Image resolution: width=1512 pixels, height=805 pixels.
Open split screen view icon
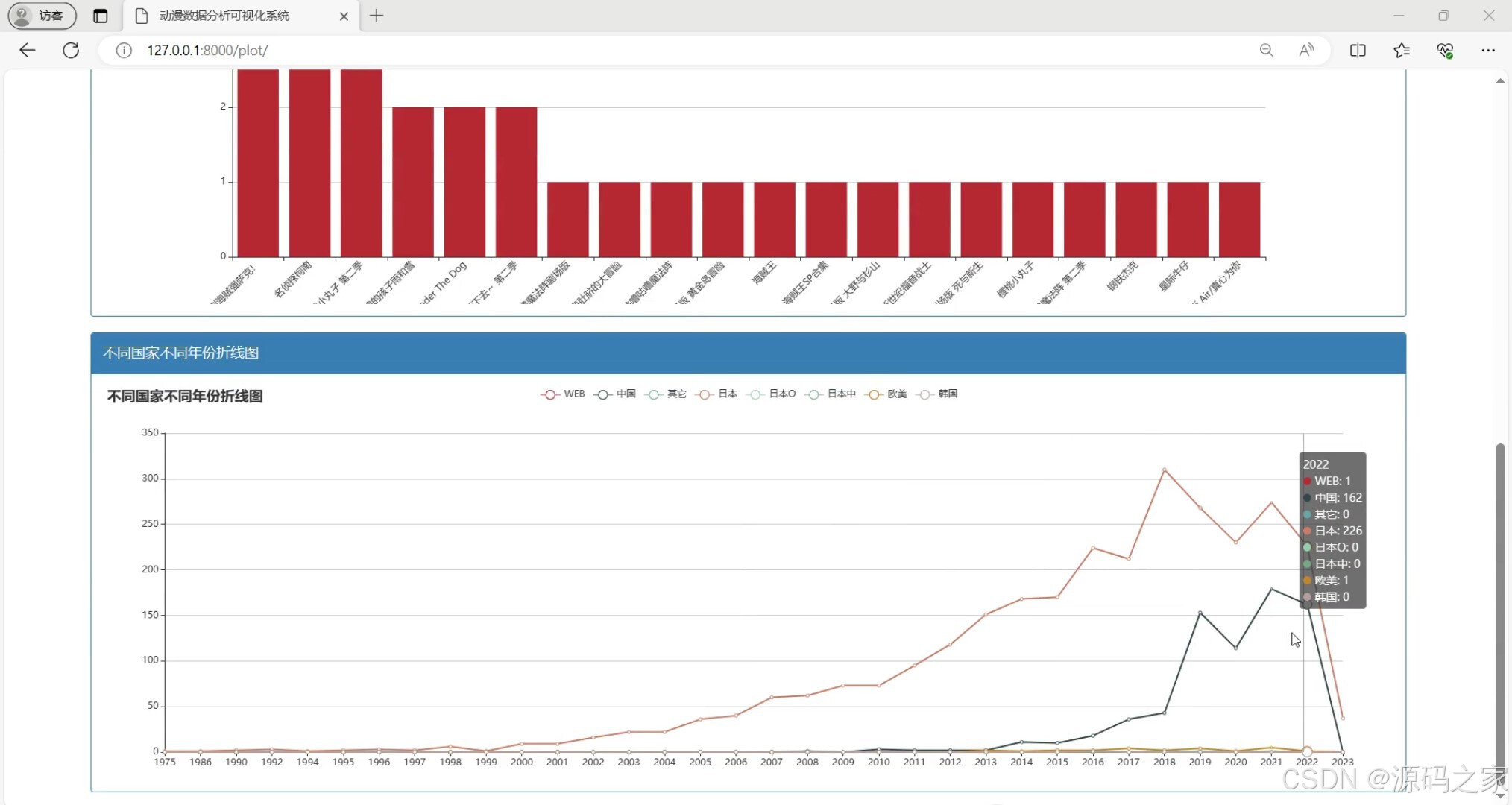pos(1358,50)
